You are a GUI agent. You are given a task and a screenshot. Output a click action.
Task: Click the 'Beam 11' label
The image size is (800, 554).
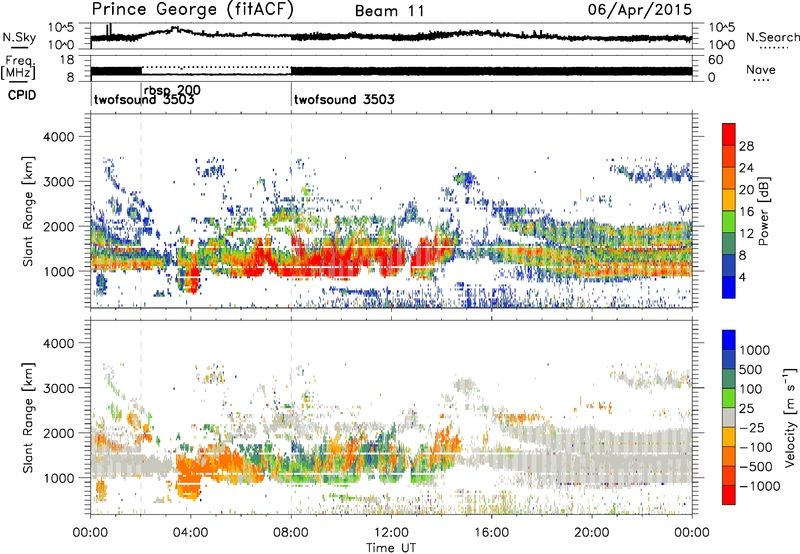click(390, 11)
